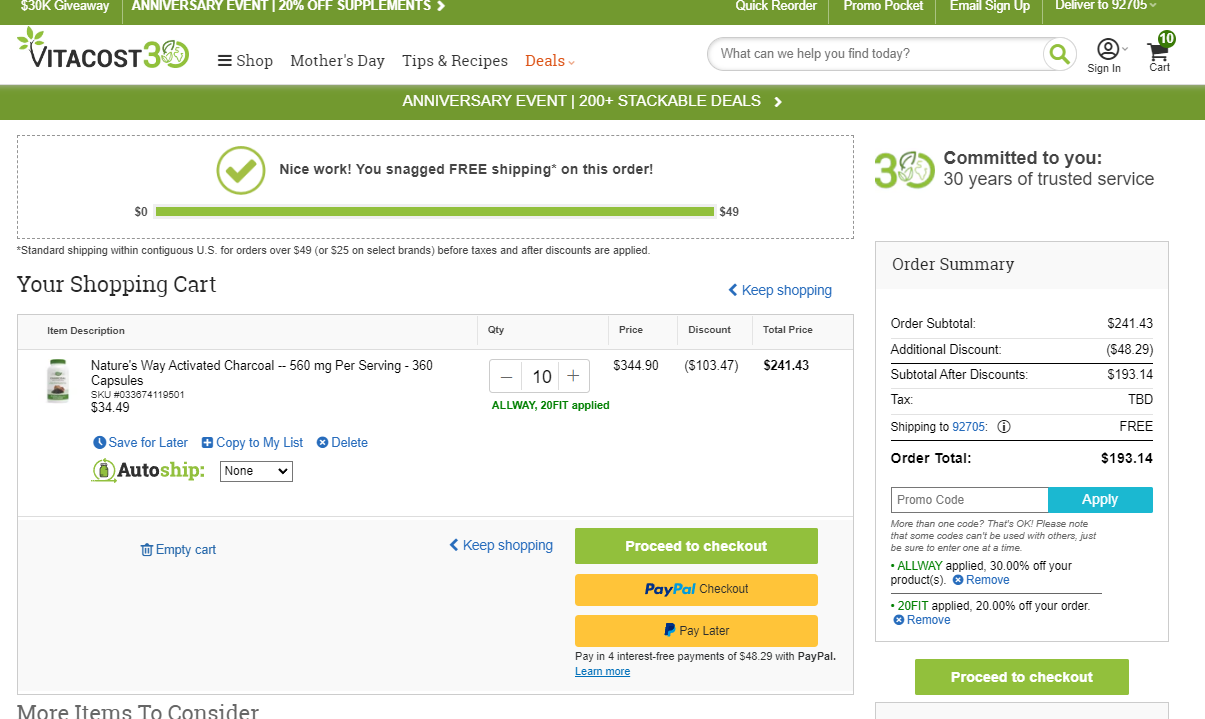Open the 200+ Stackable Deals banner

[x=593, y=101]
